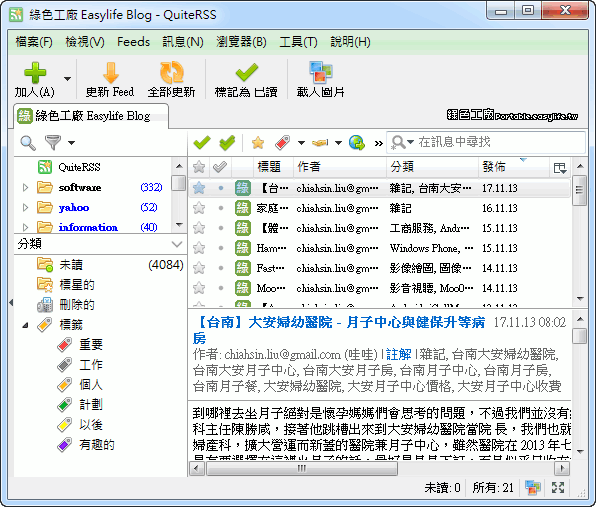Click the globe open-in-browser icon
This screenshot has width=596, height=507.
pyautogui.click(x=357, y=143)
